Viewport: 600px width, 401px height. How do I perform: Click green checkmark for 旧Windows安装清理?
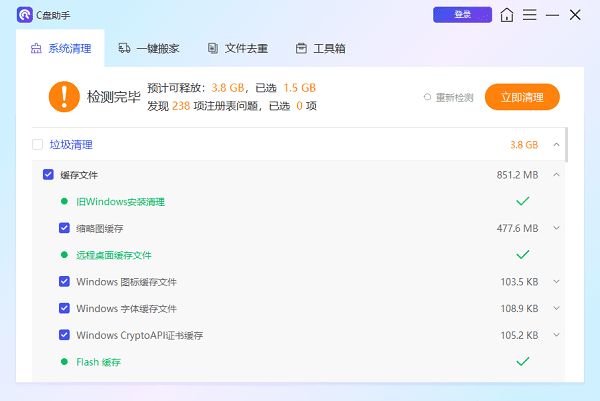(522, 201)
